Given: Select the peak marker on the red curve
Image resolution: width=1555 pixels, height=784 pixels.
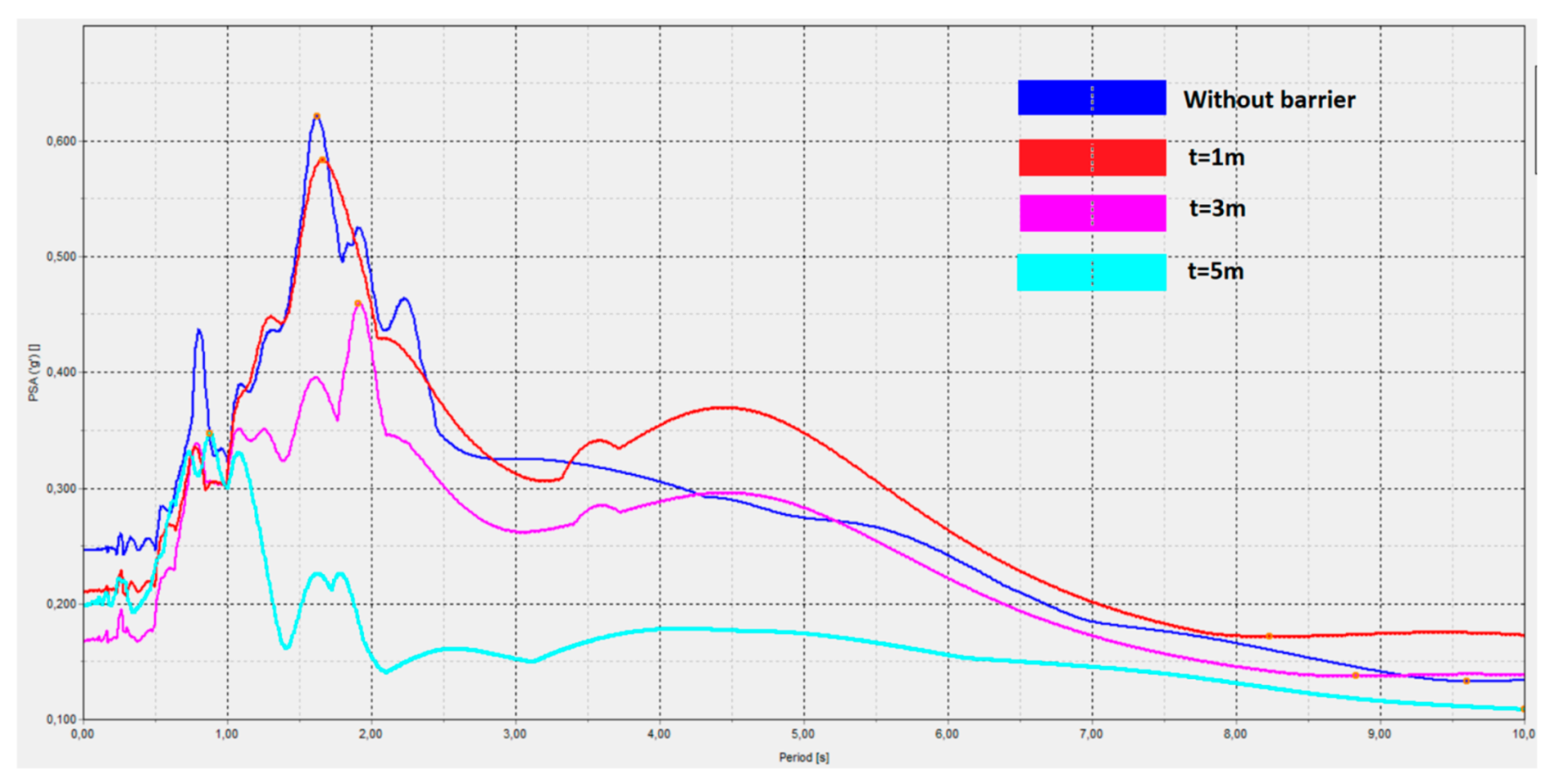Looking at the screenshot, I should tap(322, 161).
